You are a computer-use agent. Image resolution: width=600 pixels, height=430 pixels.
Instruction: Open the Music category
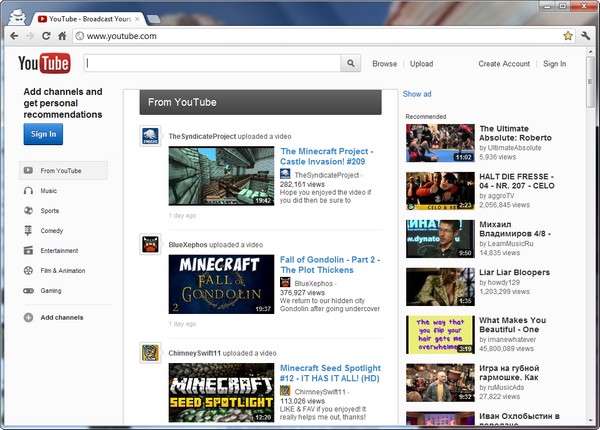click(49, 191)
